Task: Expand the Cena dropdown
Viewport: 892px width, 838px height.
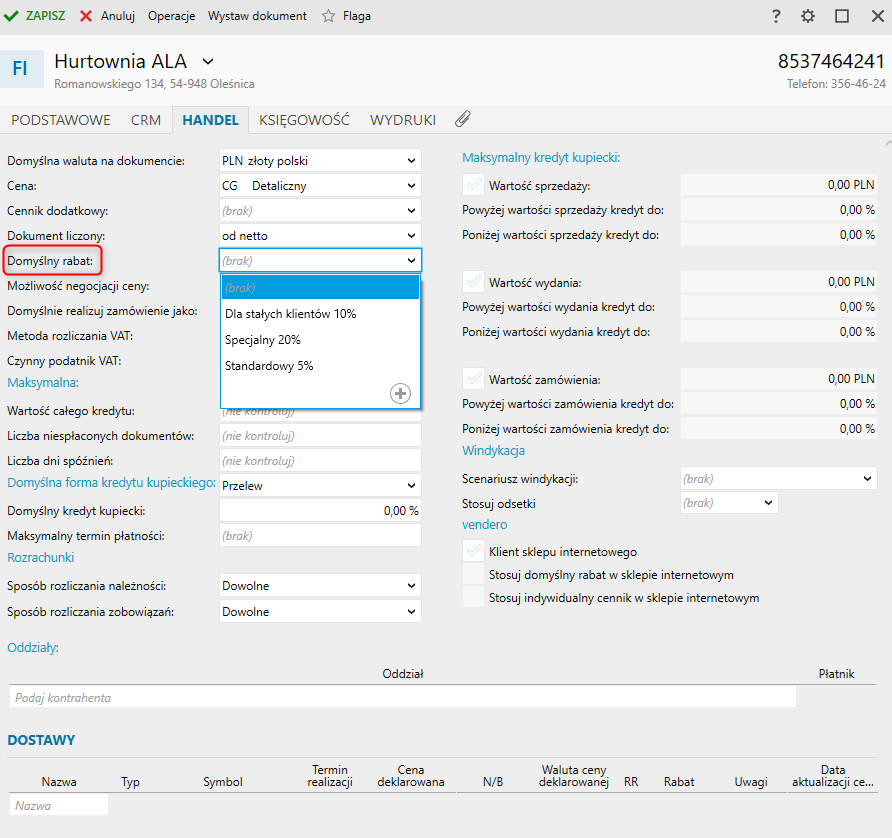Action: tap(411, 186)
